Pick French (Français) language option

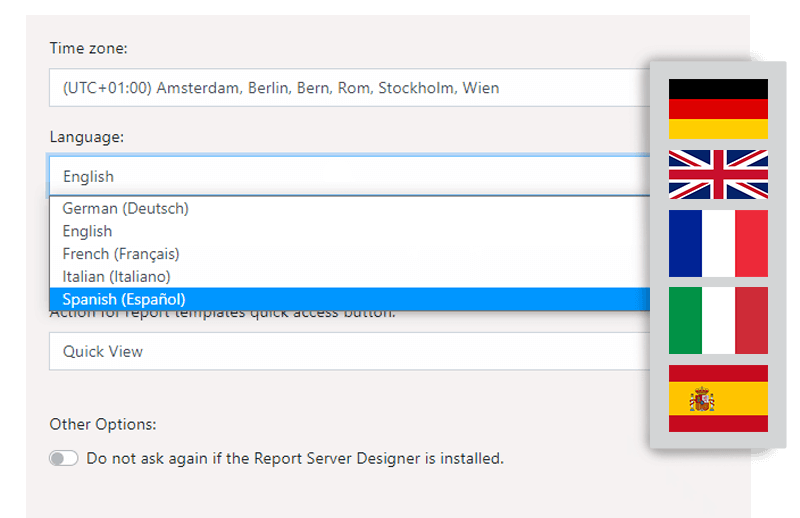tap(349, 254)
